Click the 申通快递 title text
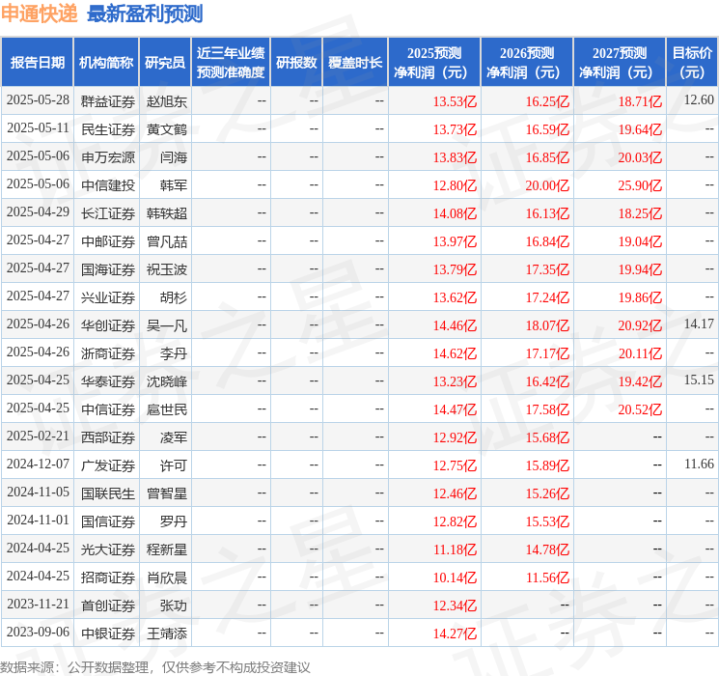Image resolution: width=719 pixels, height=676 pixels. 39,14
